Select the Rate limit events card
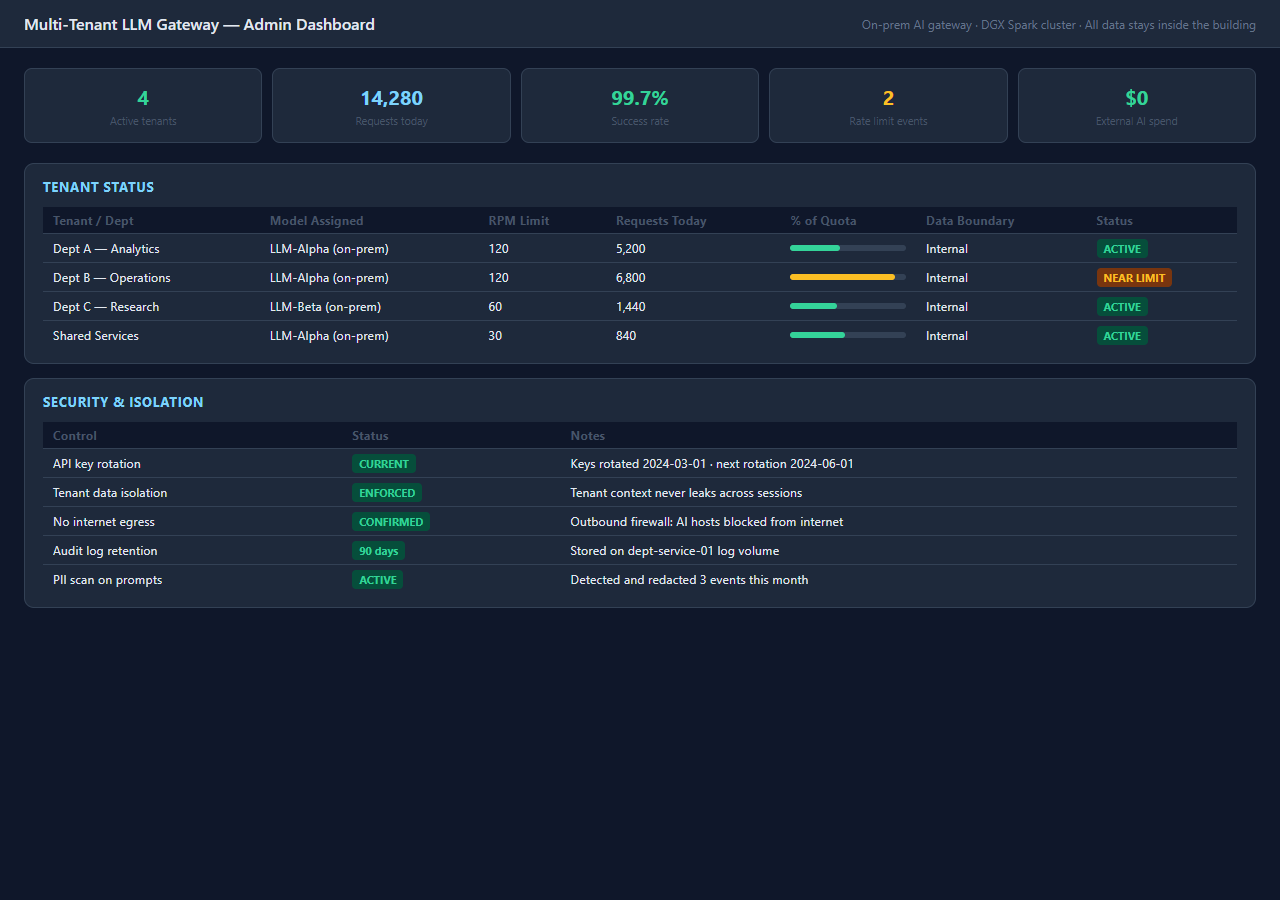The image size is (1280, 900). pos(888,105)
